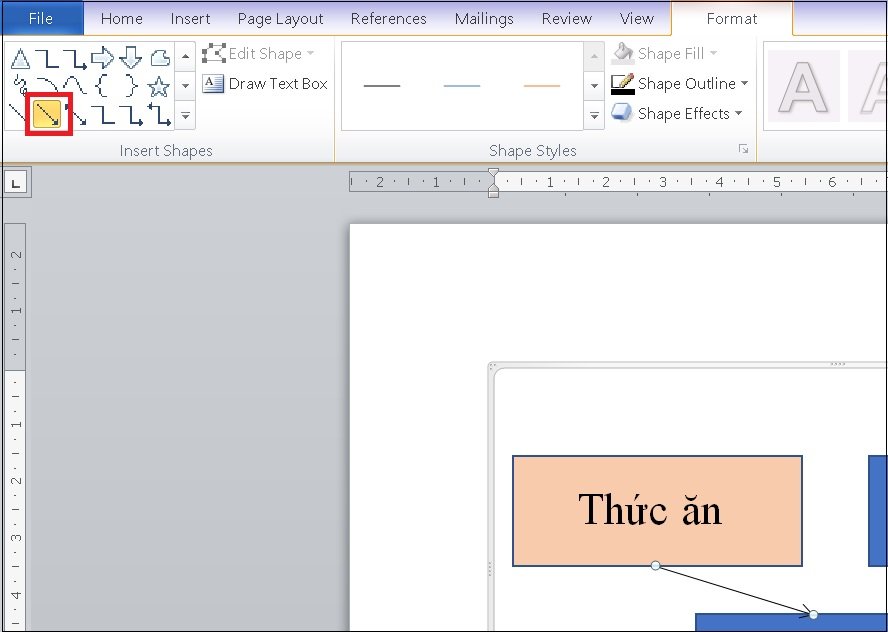Select the highlighted arrow line shape
This screenshot has height=632, width=888.
[x=48, y=114]
